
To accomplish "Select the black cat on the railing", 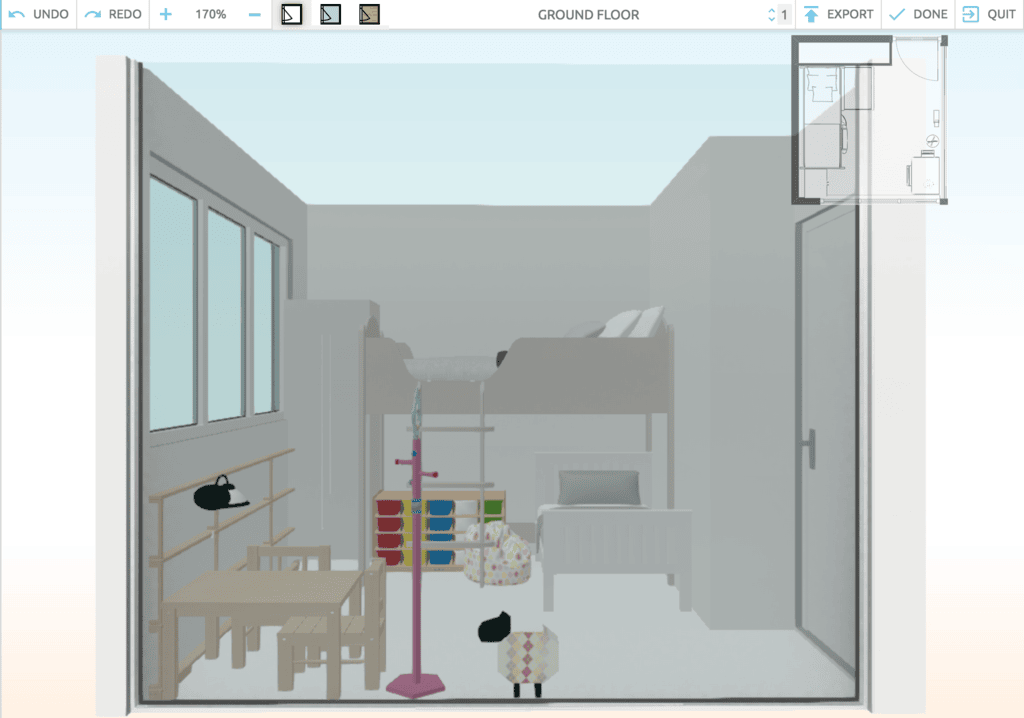I will point(222,494).
